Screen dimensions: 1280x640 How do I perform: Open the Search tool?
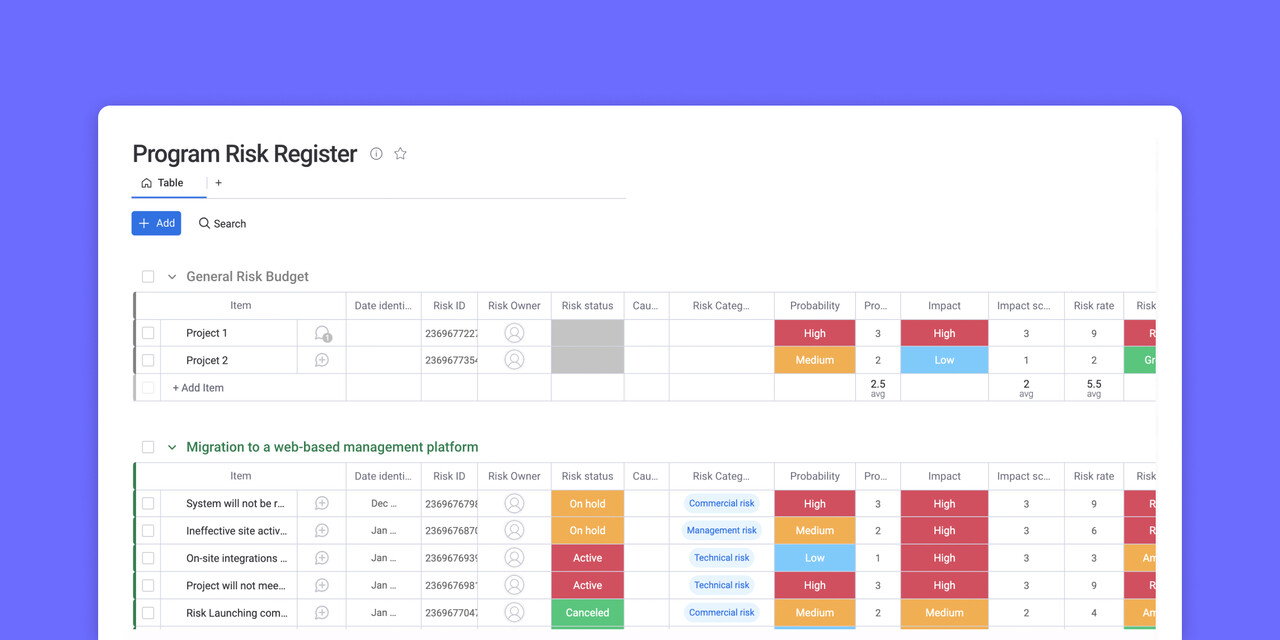[x=222, y=224]
